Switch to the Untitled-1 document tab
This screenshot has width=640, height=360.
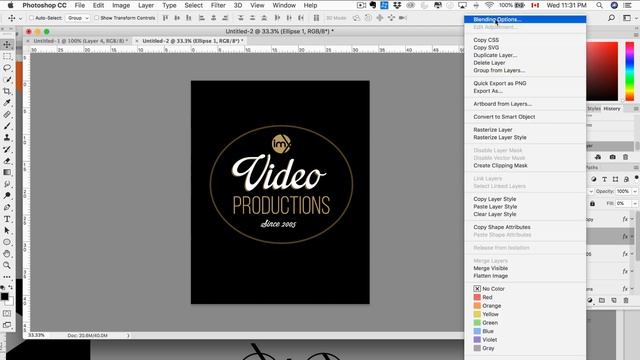coord(80,41)
